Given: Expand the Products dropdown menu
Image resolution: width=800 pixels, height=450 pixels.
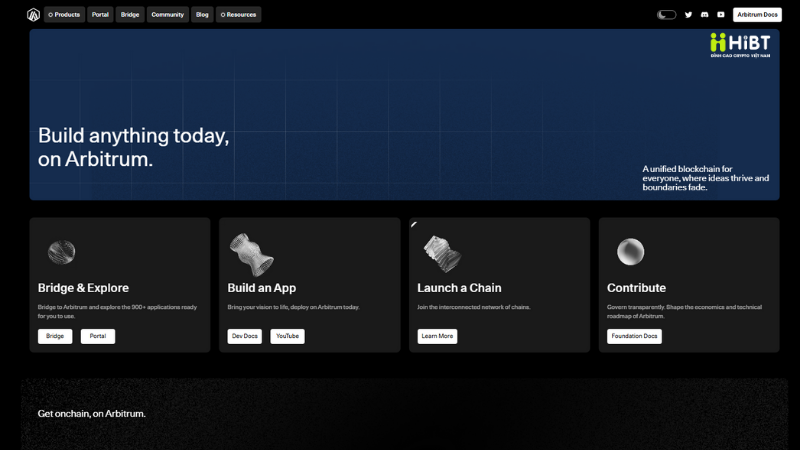Looking at the screenshot, I should (x=64, y=15).
